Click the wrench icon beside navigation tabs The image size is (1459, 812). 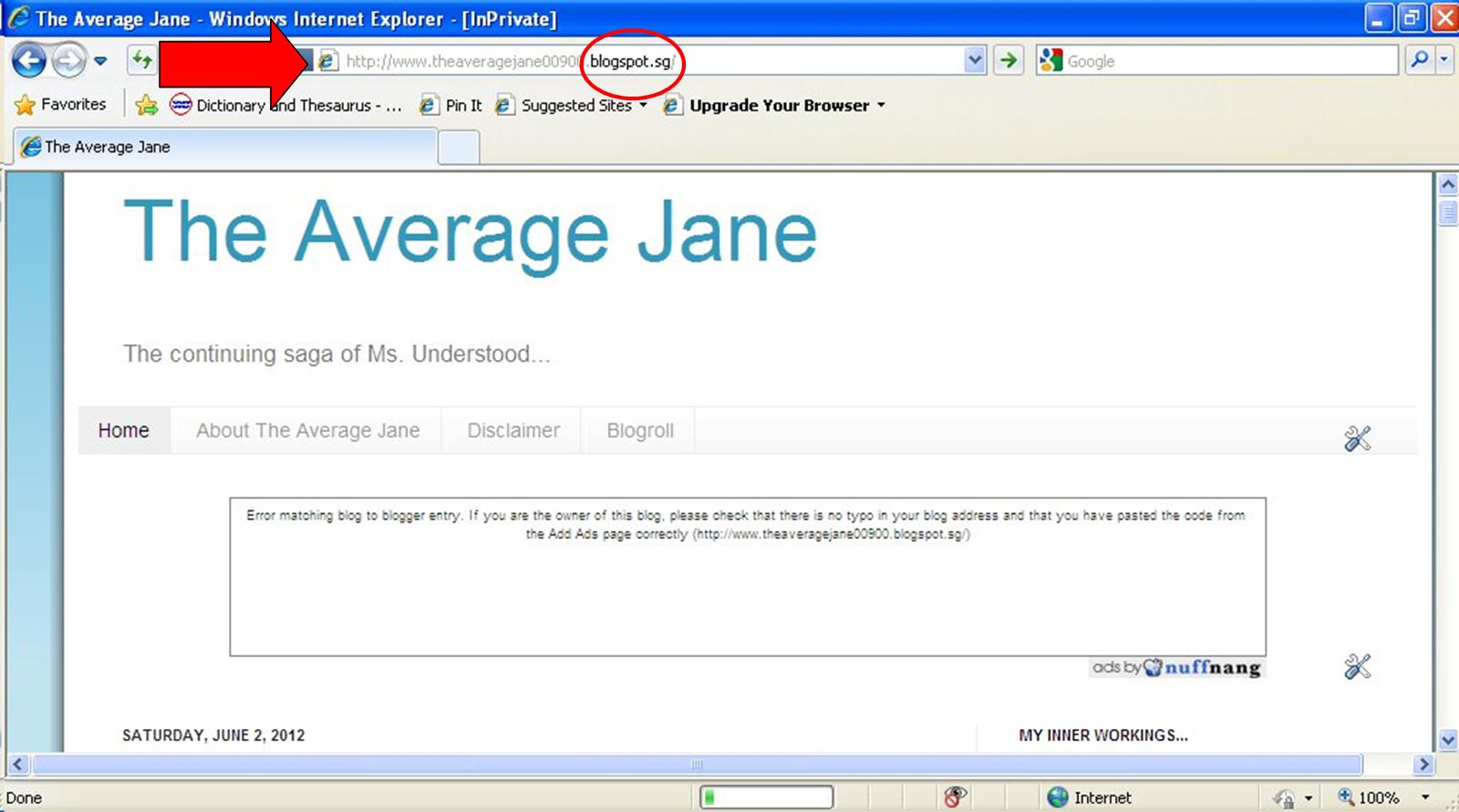coord(1357,438)
